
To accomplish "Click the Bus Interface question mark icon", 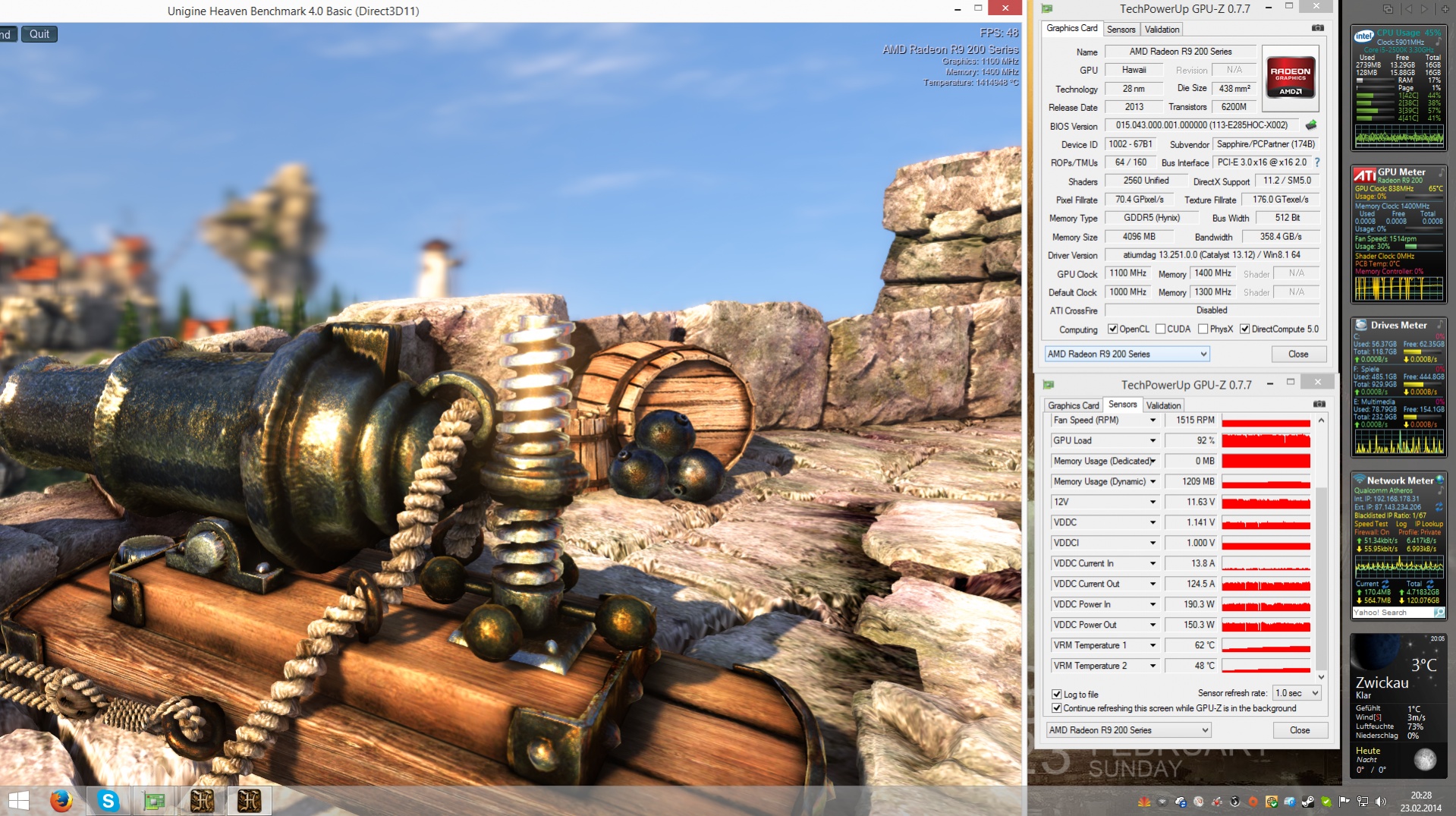I will point(1317,162).
